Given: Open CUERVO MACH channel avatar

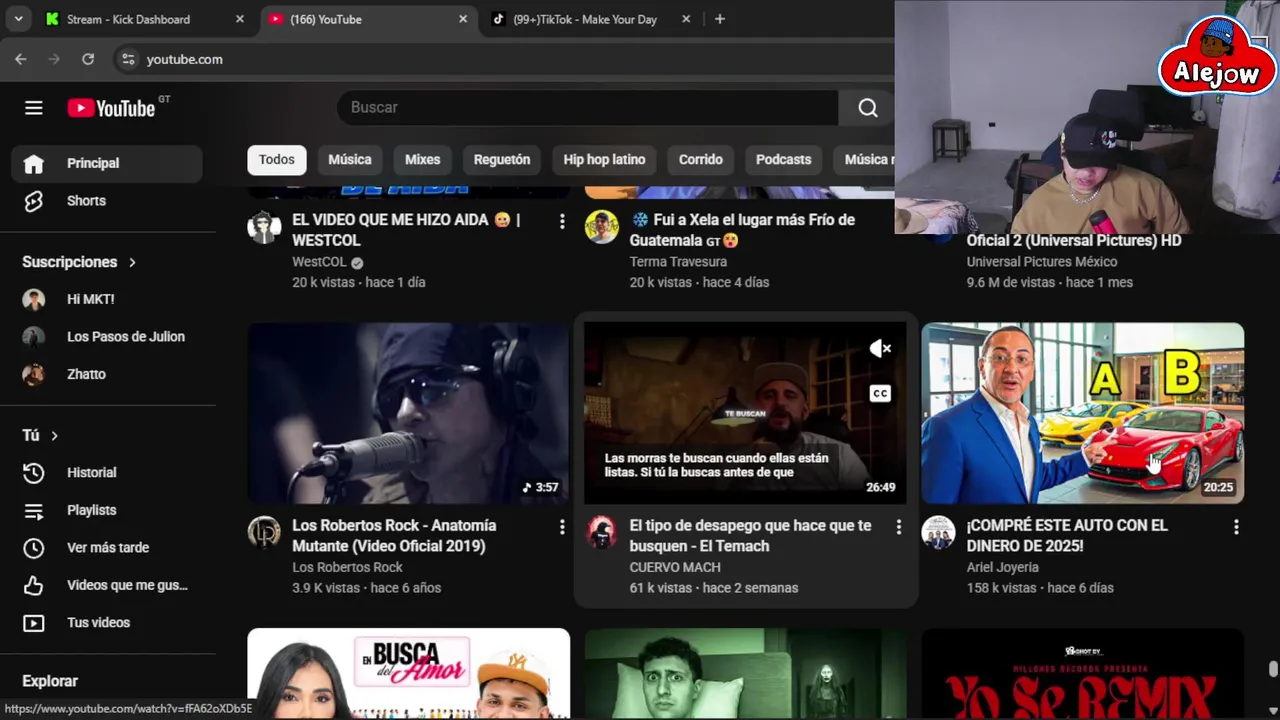Looking at the screenshot, I should [x=601, y=532].
